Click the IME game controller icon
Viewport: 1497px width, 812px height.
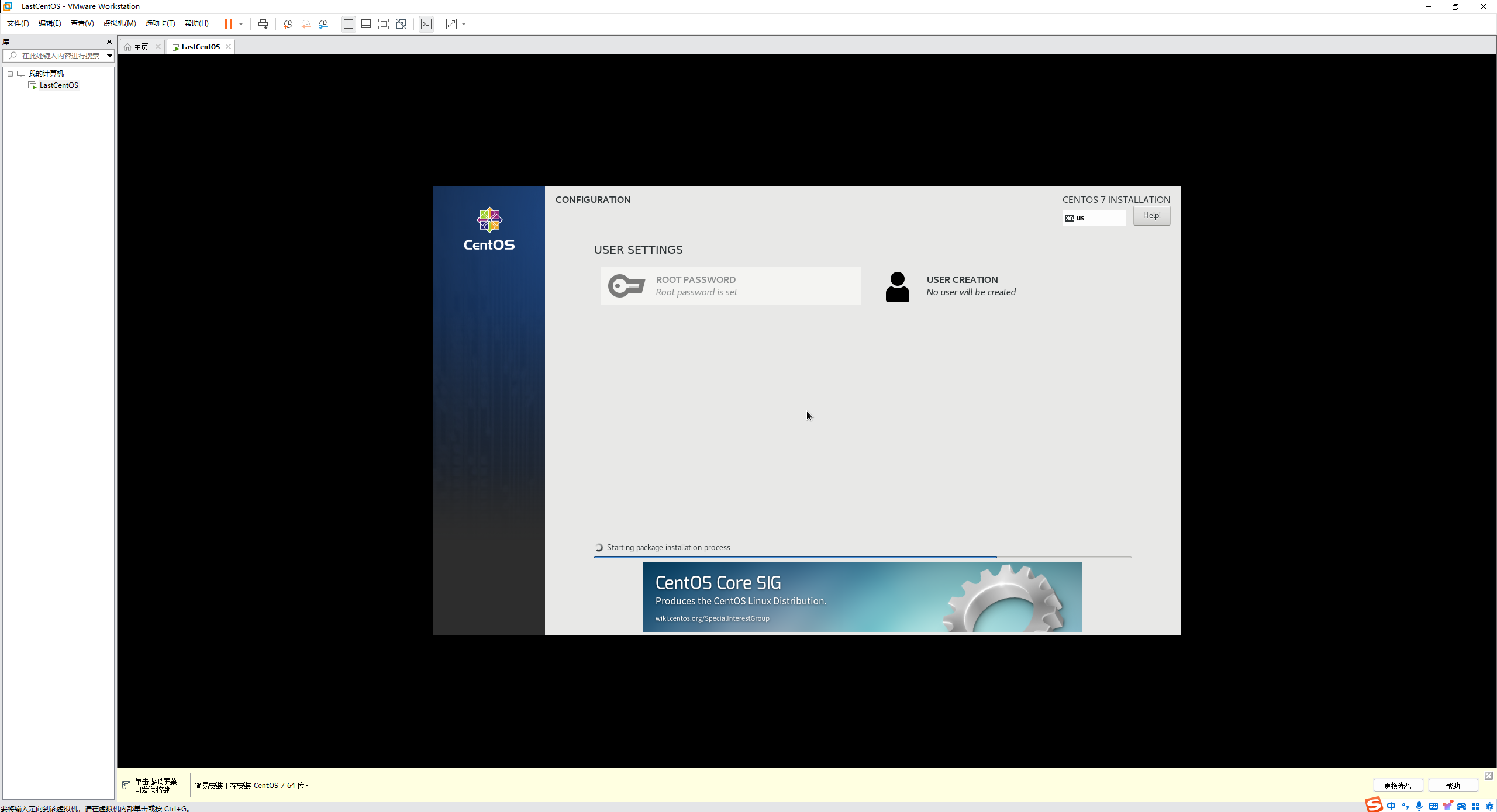[x=1462, y=806]
